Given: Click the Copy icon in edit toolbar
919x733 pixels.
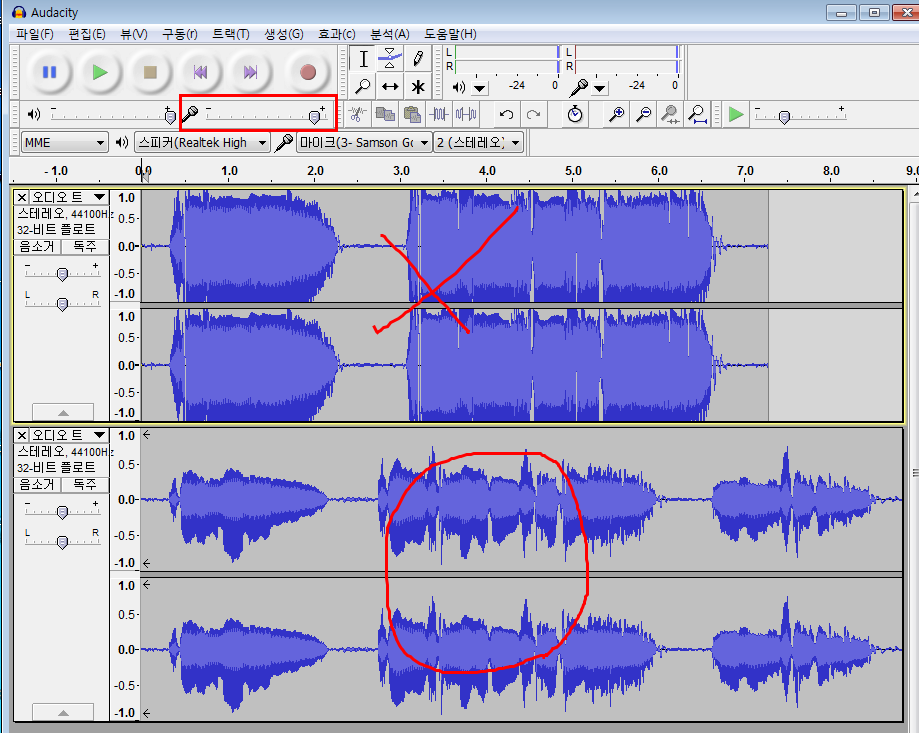Looking at the screenshot, I should click(384, 114).
